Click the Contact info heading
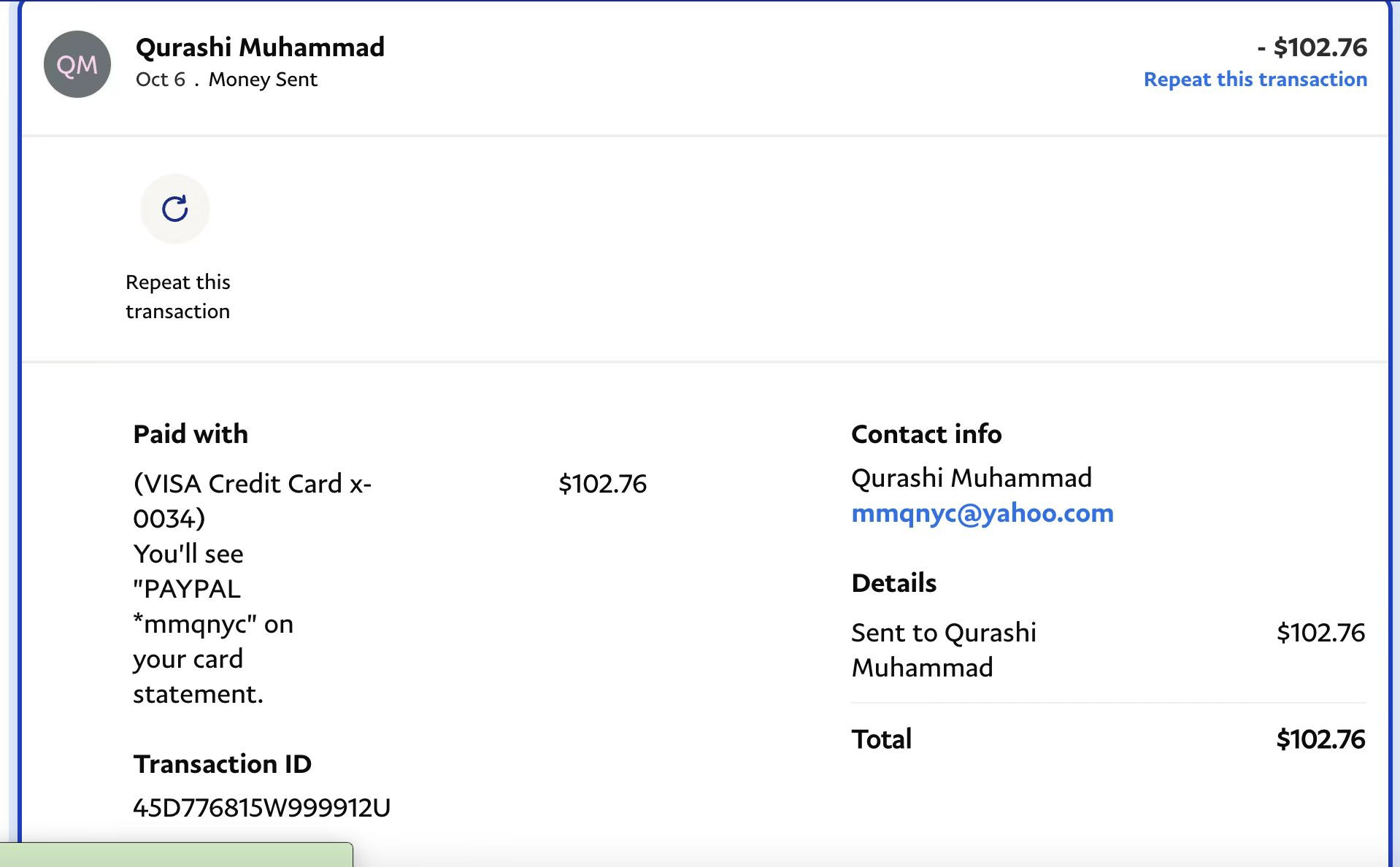This screenshot has width=1400, height=867. coord(926,433)
